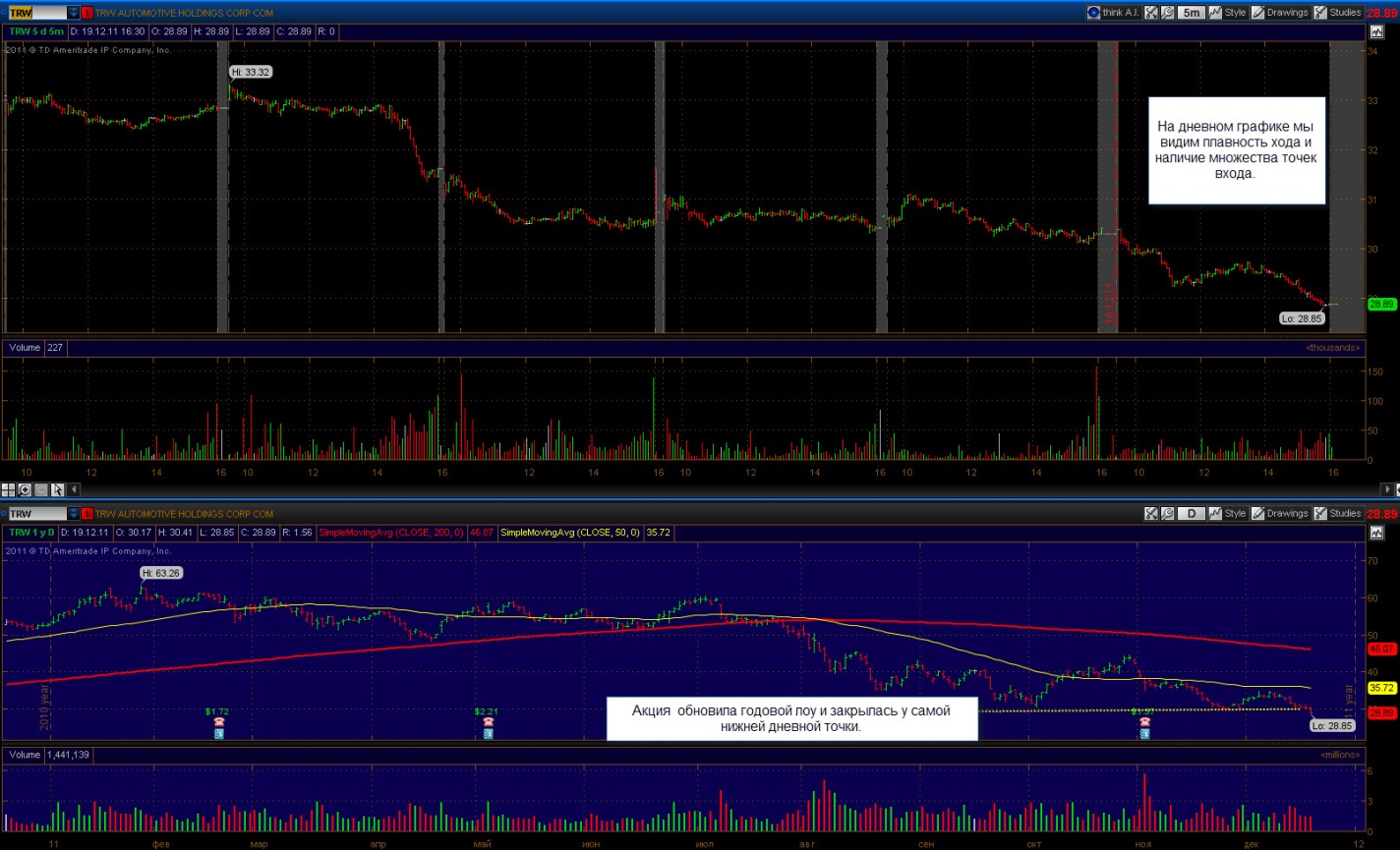Click 'TRW AUTOMOTIVE HOLDINGS CORP COM' title in upper chart
1400x850 pixels.
185,13
